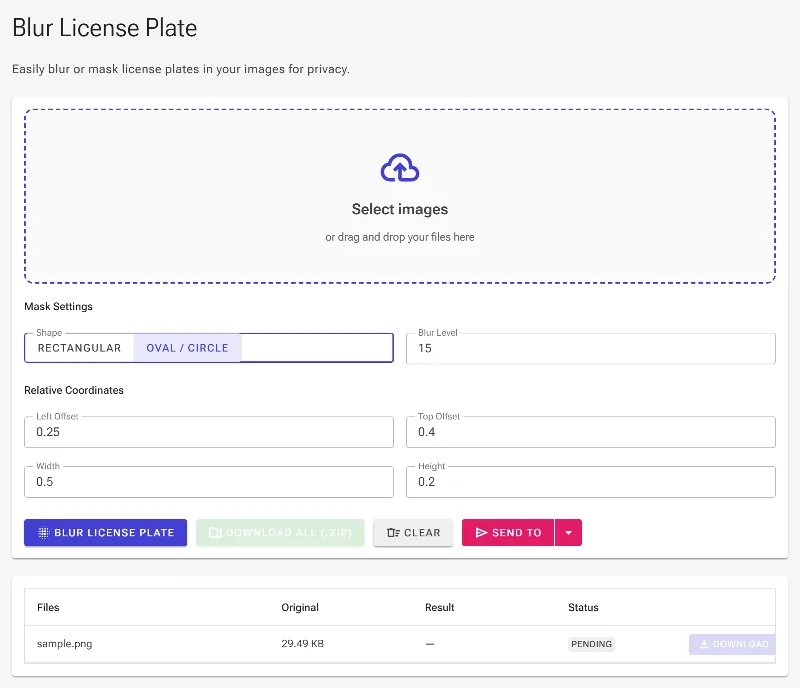
Task: Select the Oval / Circle shape option
Action: (x=187, y=348)
